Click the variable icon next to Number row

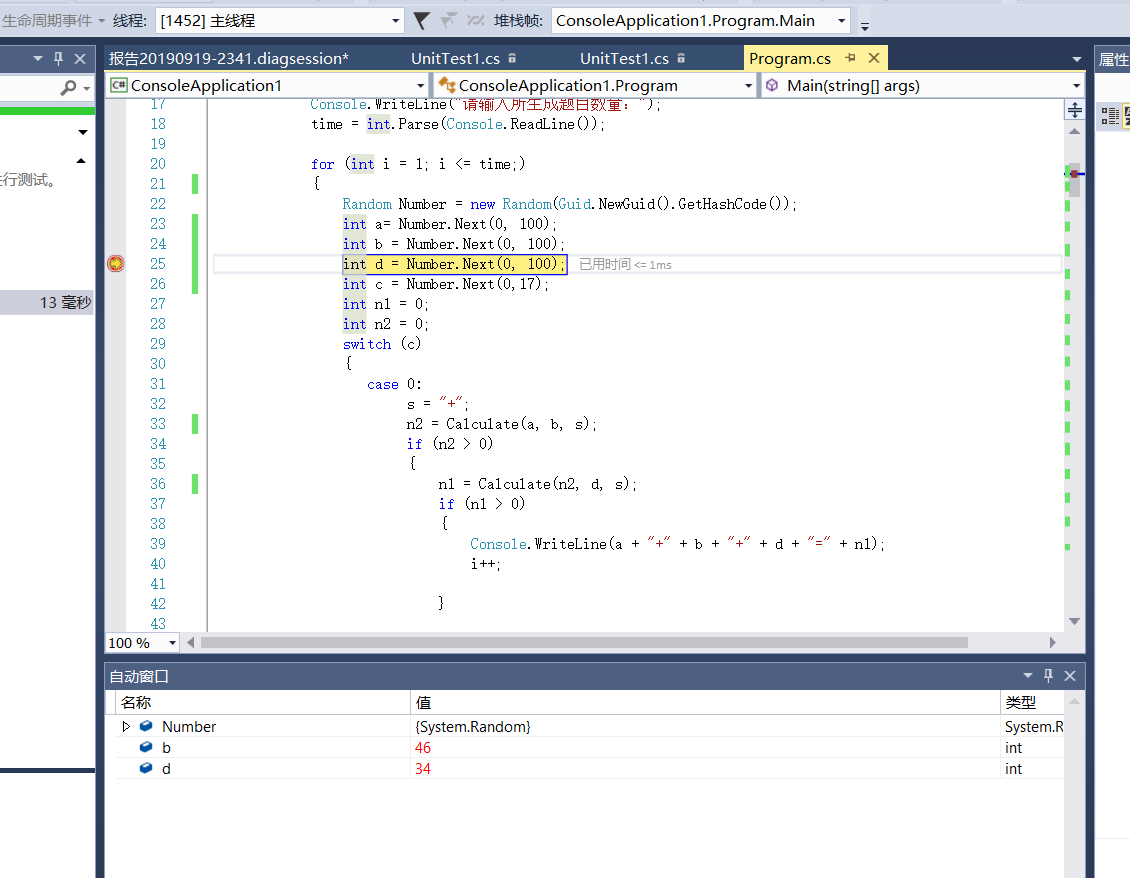tap(146, 727)
